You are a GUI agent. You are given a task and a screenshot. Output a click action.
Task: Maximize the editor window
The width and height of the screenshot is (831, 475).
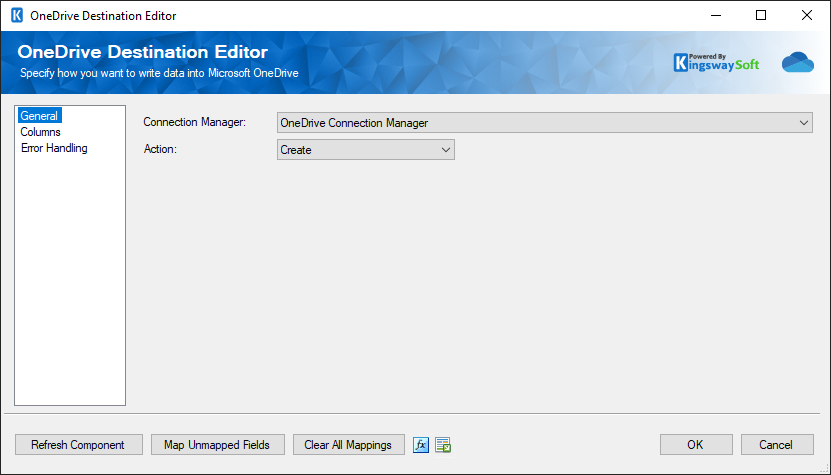click(761, 15)
